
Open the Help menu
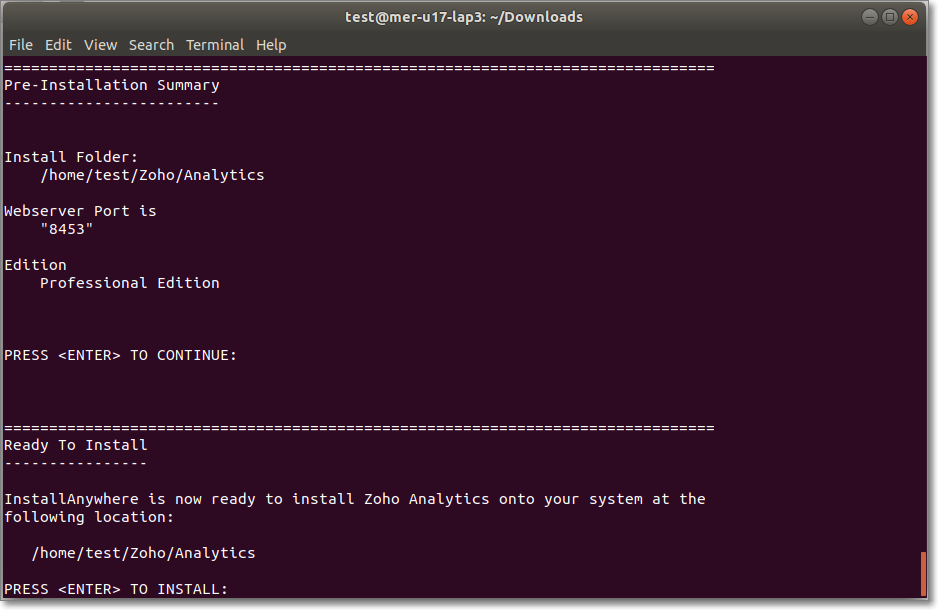click(271, 45)
